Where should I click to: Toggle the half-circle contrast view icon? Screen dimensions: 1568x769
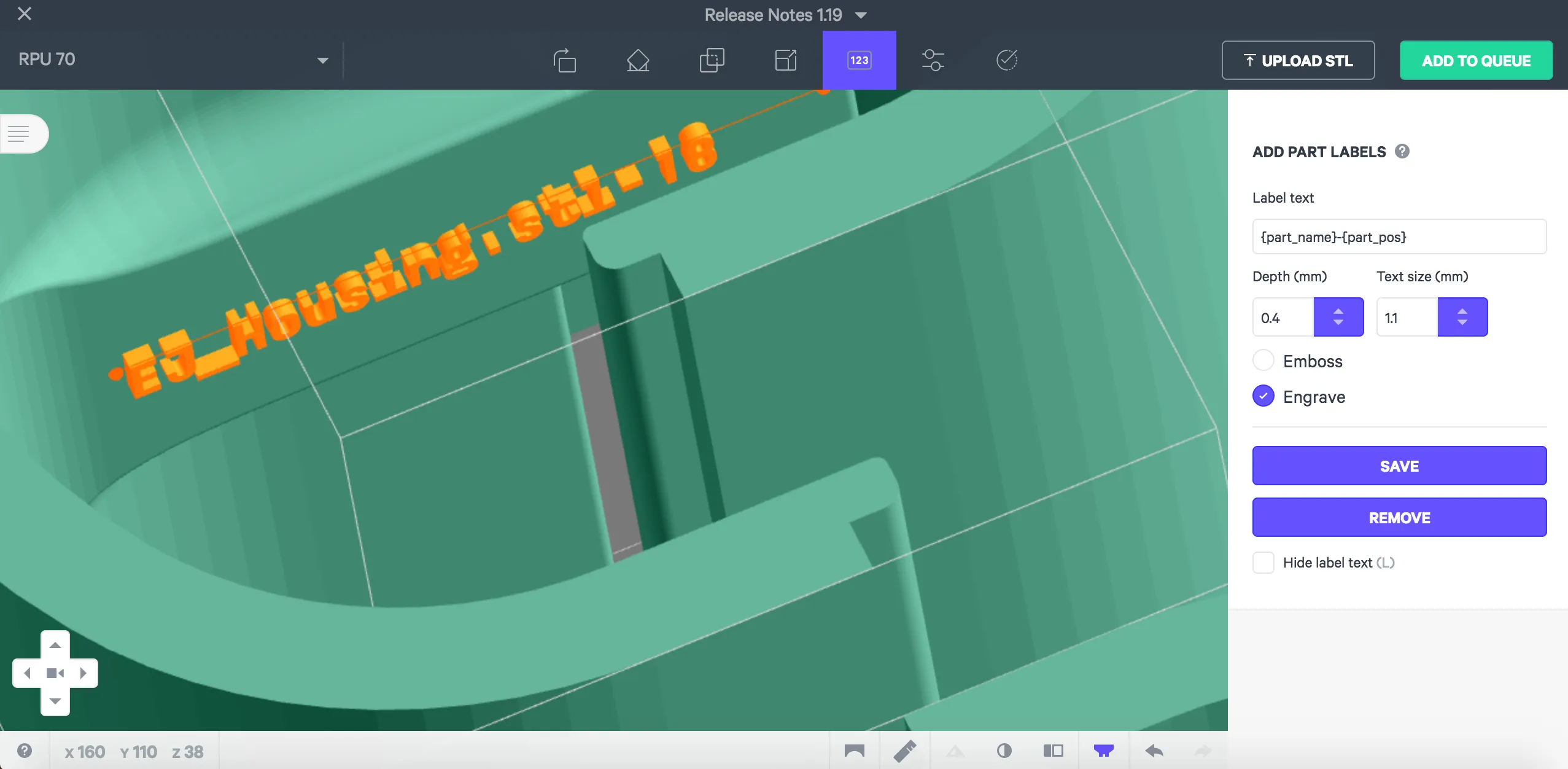click(1004, 751)
